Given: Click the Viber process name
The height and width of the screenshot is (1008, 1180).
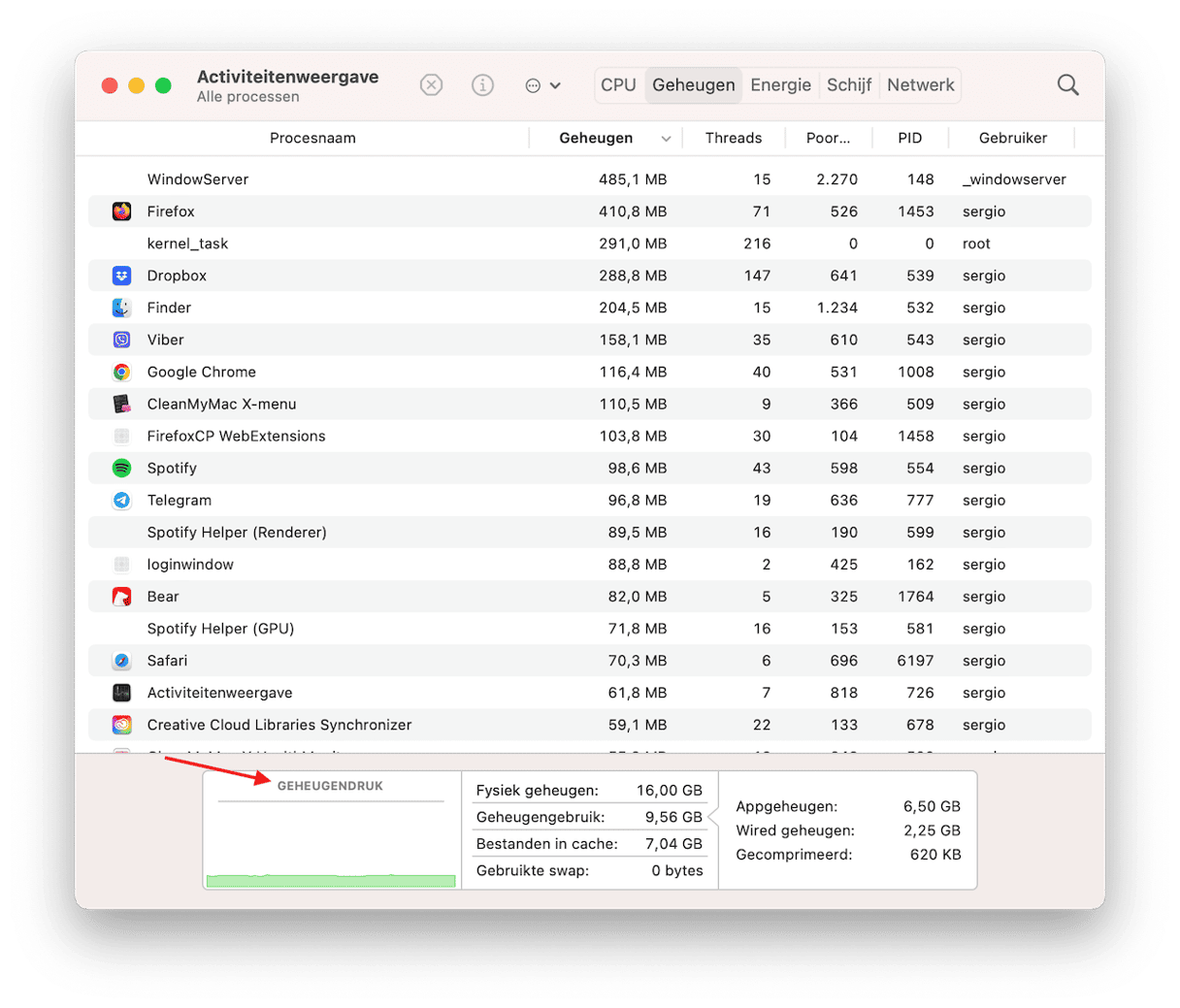Looking at the screenshot, I should coord(166,340).
